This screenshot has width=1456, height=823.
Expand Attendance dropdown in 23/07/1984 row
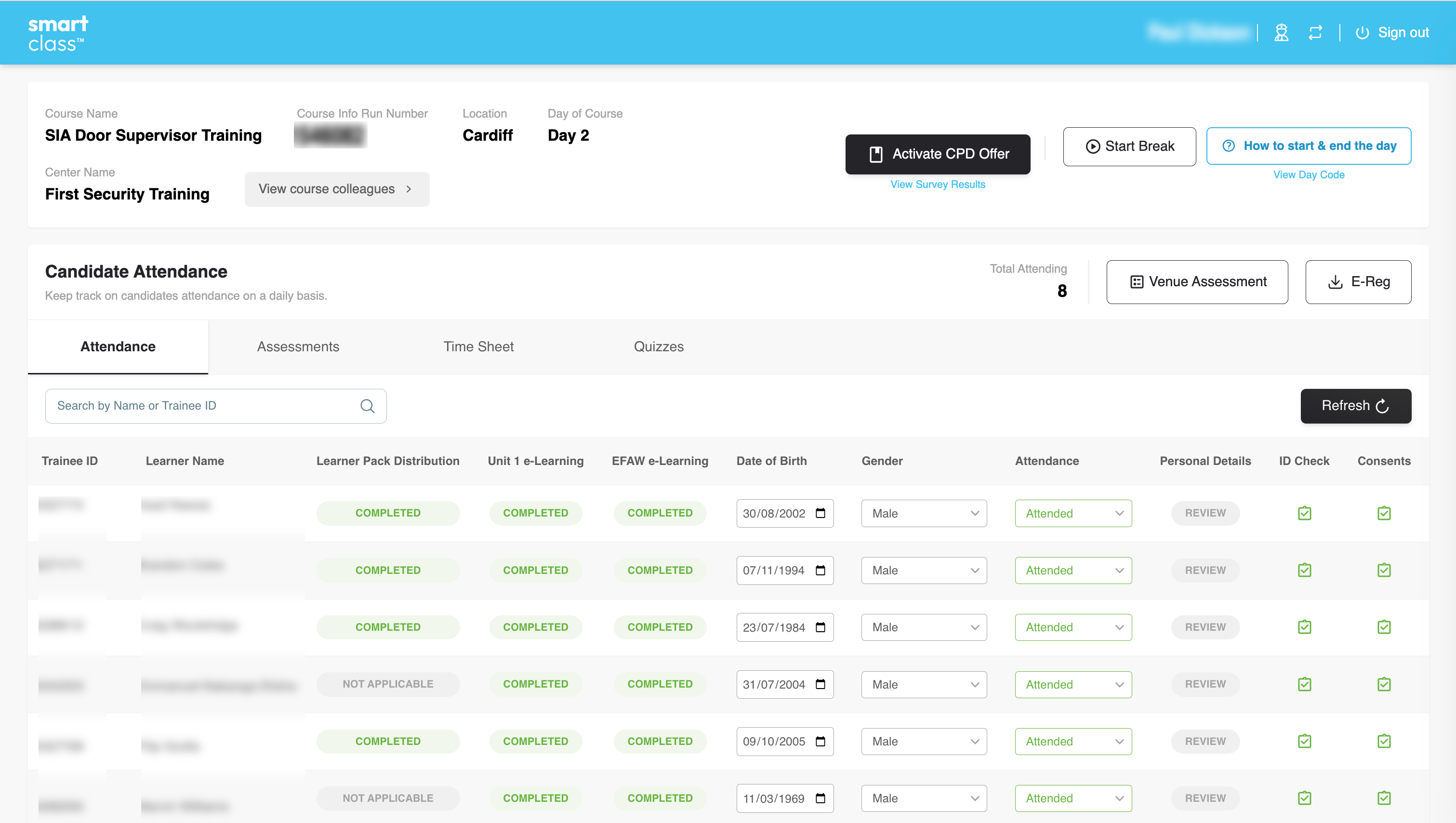tap(1073, 627)
